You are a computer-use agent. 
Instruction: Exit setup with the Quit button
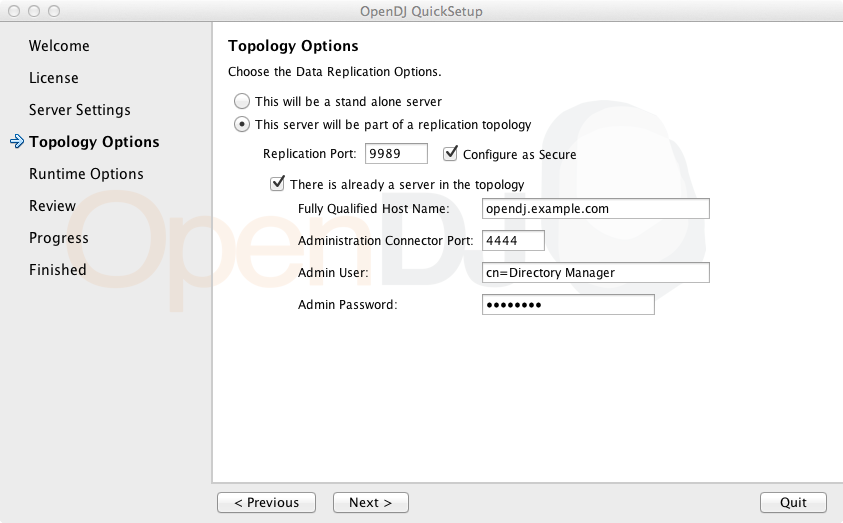pyautogui.click(x=794, y=503)
